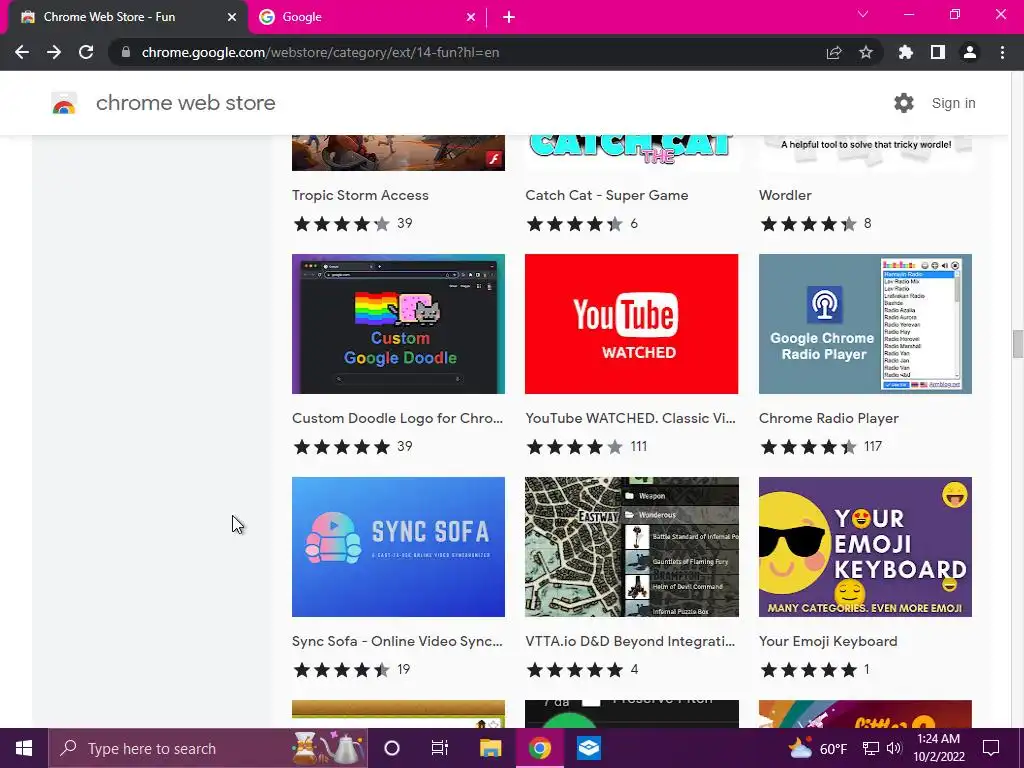The height and width of the screenshot is (768, 1024).
Task: Open the tab search chevron in title bar
Action: [x=863, y=14]
